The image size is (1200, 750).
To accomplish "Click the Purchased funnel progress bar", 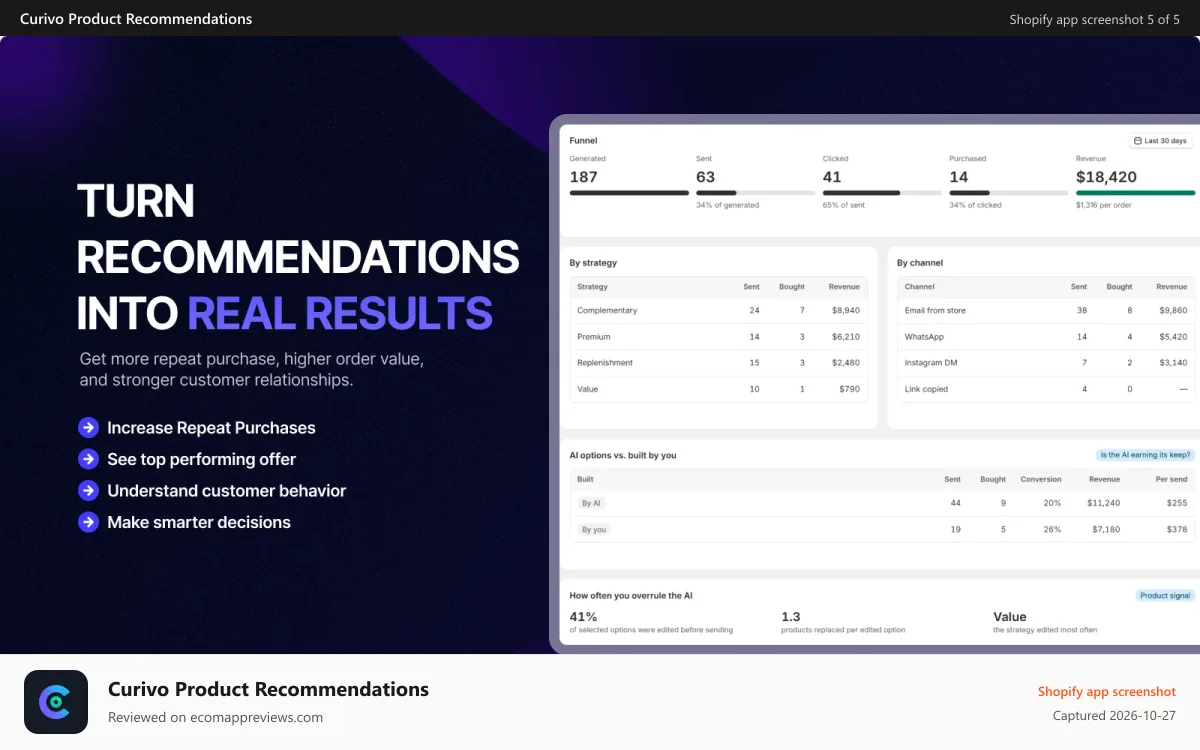I will pyautogui.click(x=1008, y=192).
